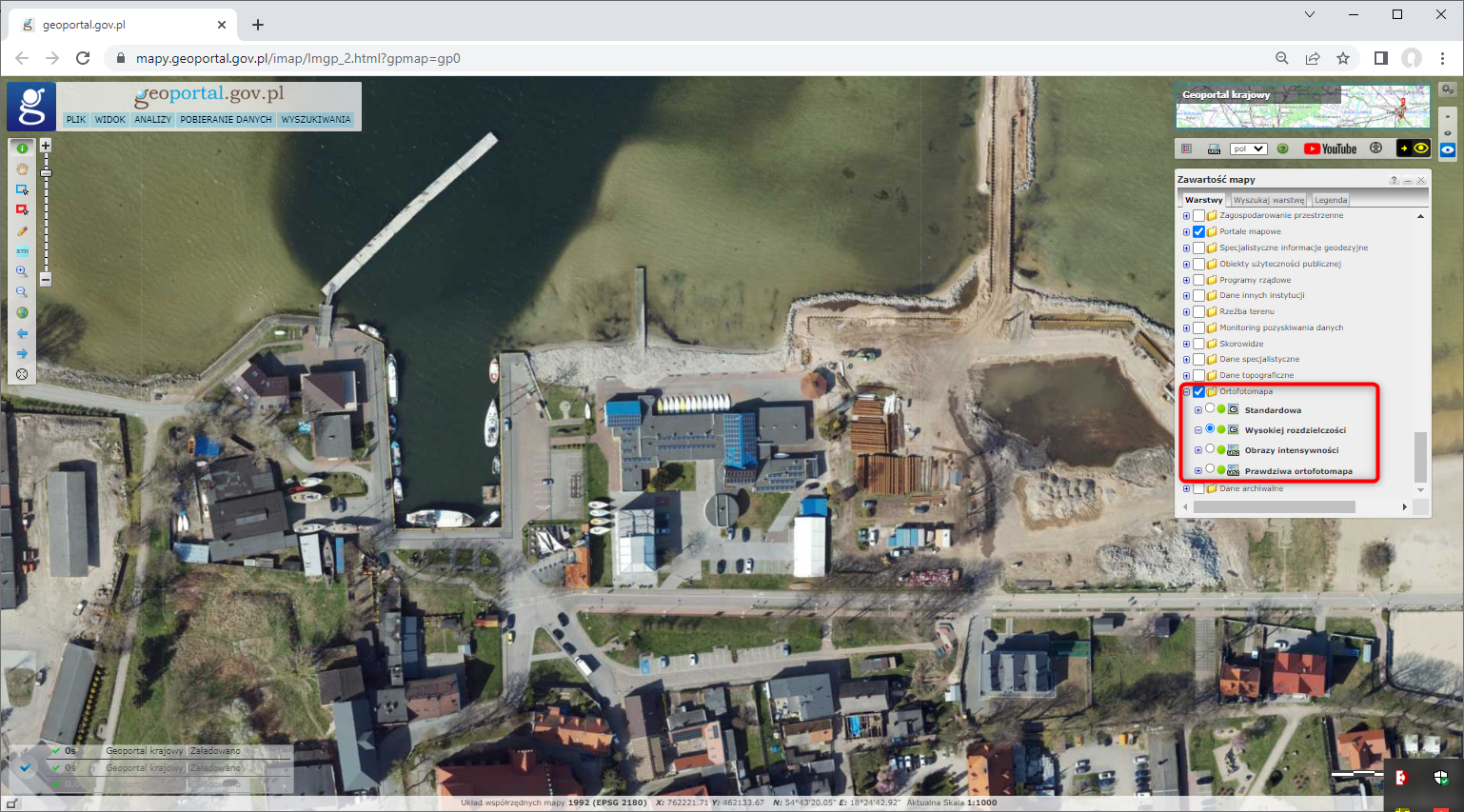Viewport: 1464px width, 812px height.
Task: Select the identify (info) tool
Action: [x=21, y=147]
